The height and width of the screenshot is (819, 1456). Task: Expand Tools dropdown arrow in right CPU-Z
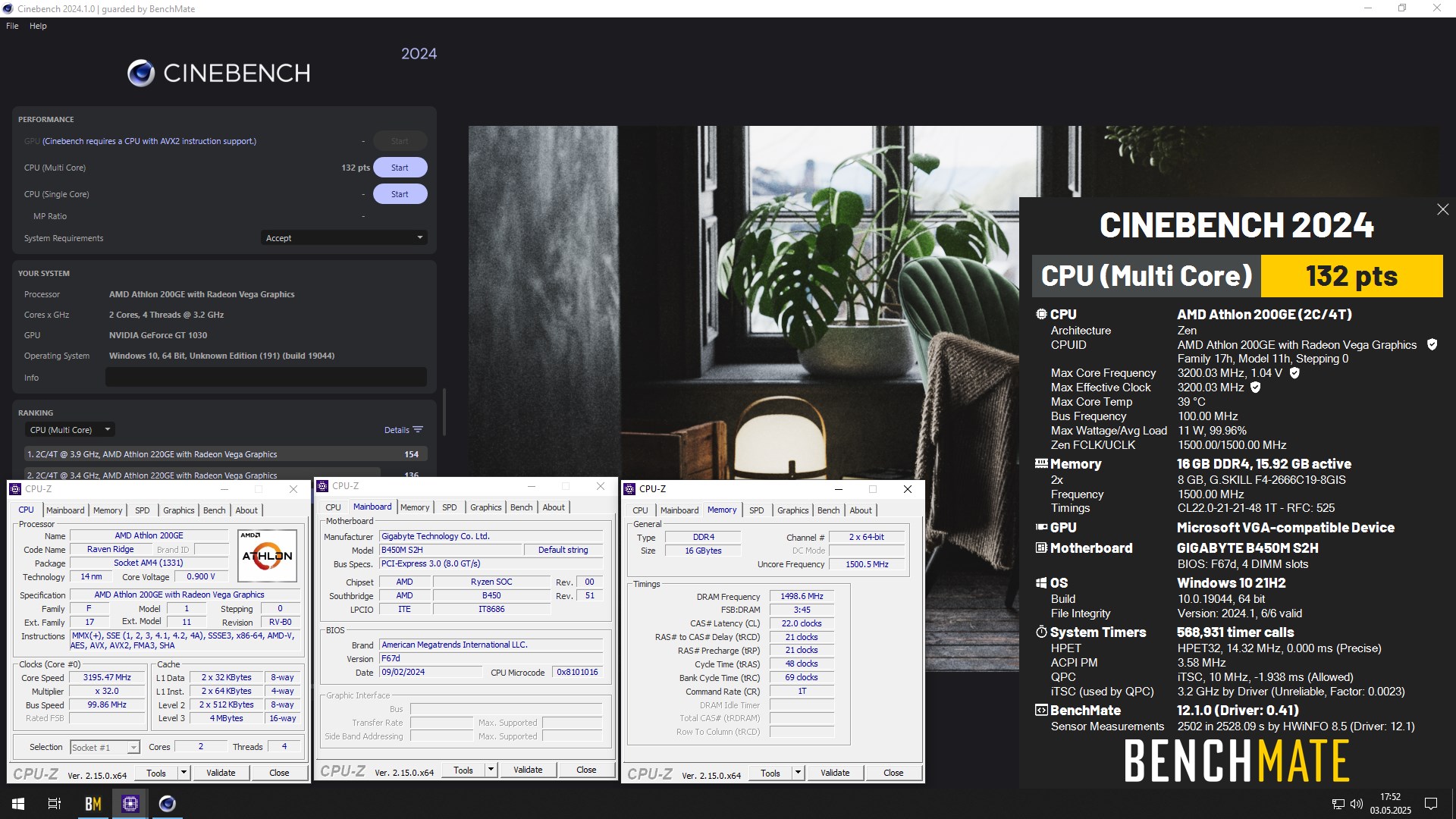[798, 773]
